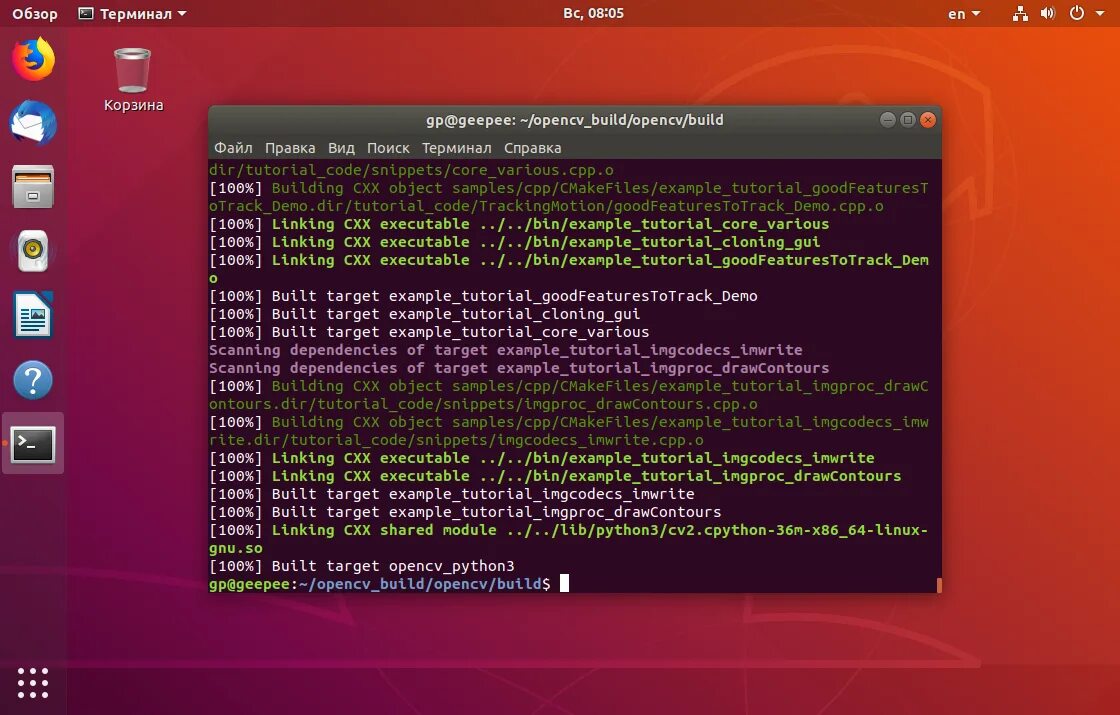Click the terminal title gp@geepee: ~/opencv_build/opencv/build

click(574, 120)
